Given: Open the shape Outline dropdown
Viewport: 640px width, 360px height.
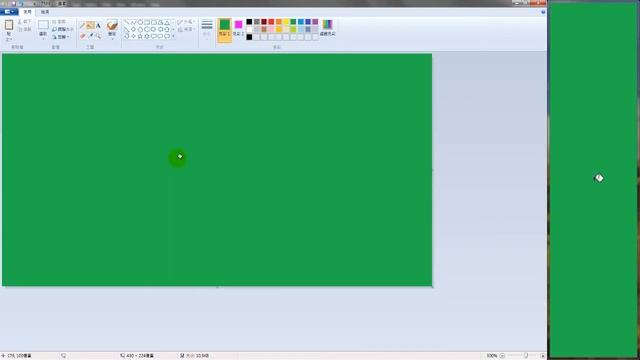Looking at the screenshot, I should click(x=186, y=22).
